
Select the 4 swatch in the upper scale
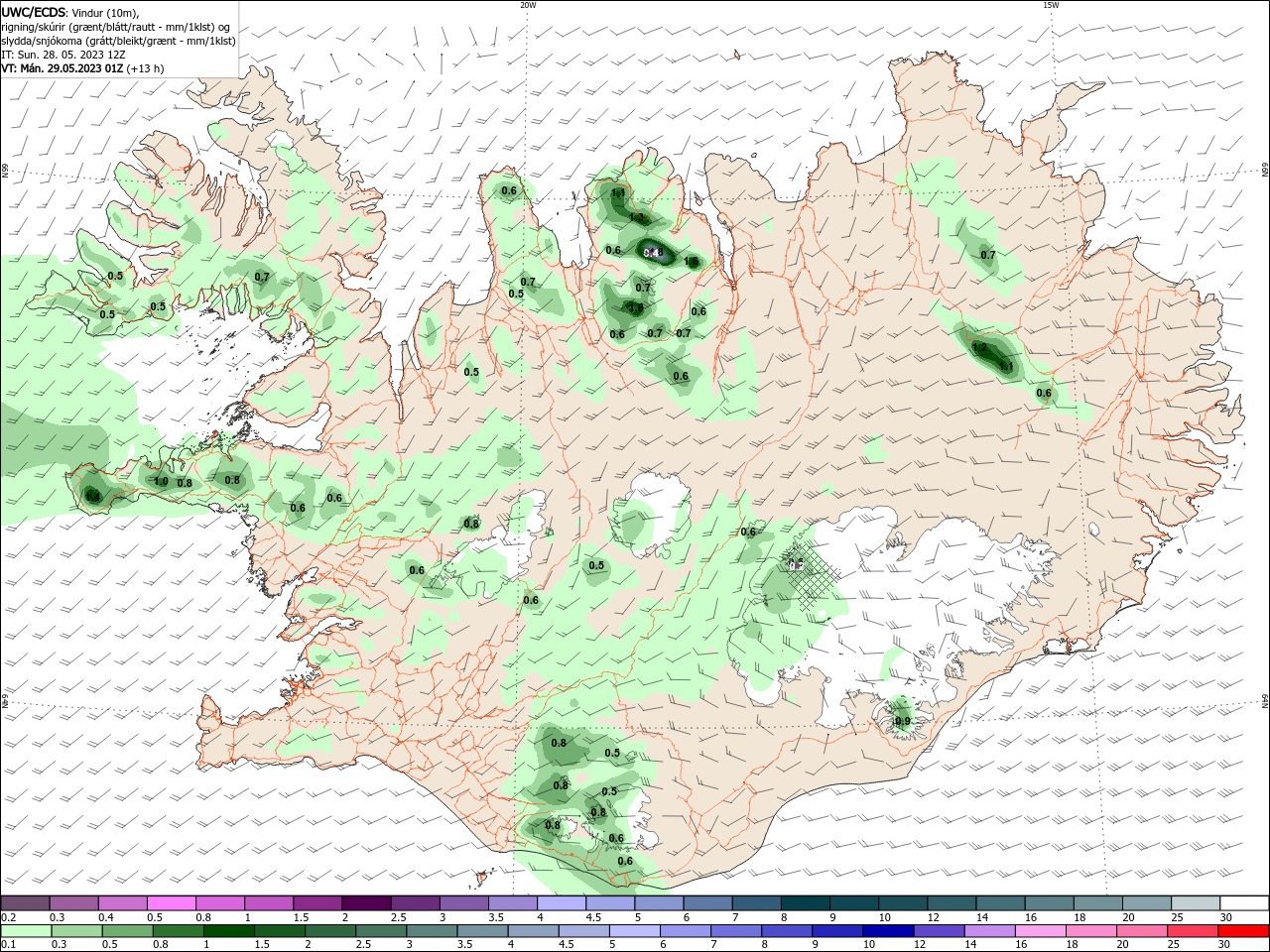[561, 903]
